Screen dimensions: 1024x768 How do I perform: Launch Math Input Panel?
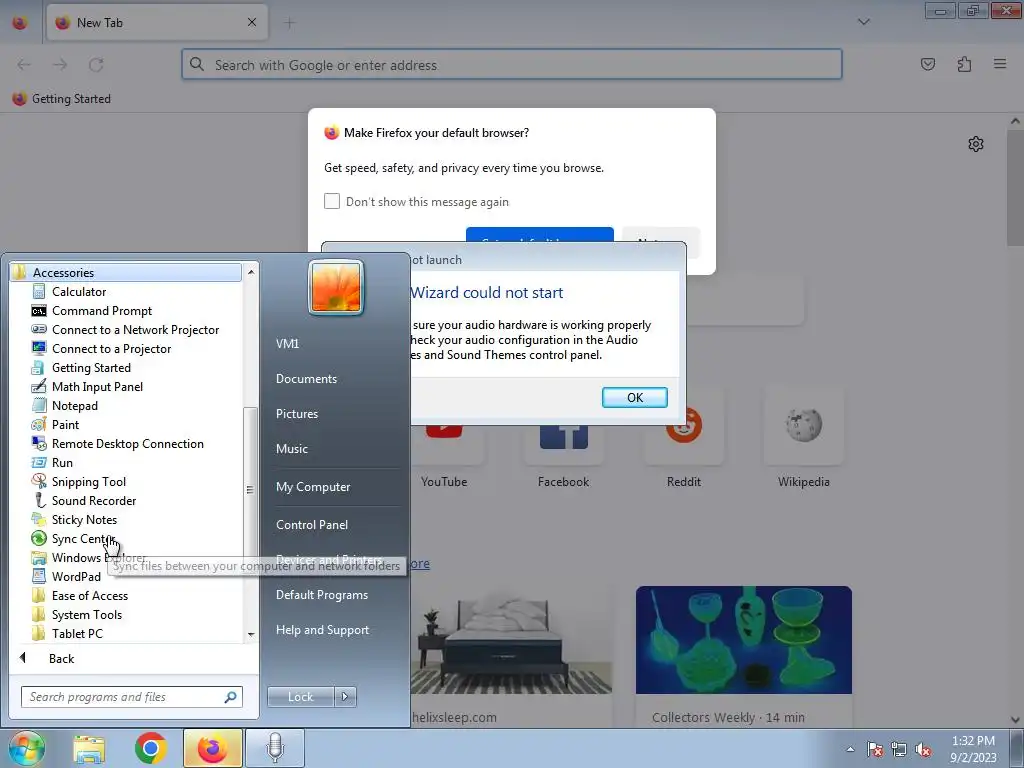click(x=97, y=387)
